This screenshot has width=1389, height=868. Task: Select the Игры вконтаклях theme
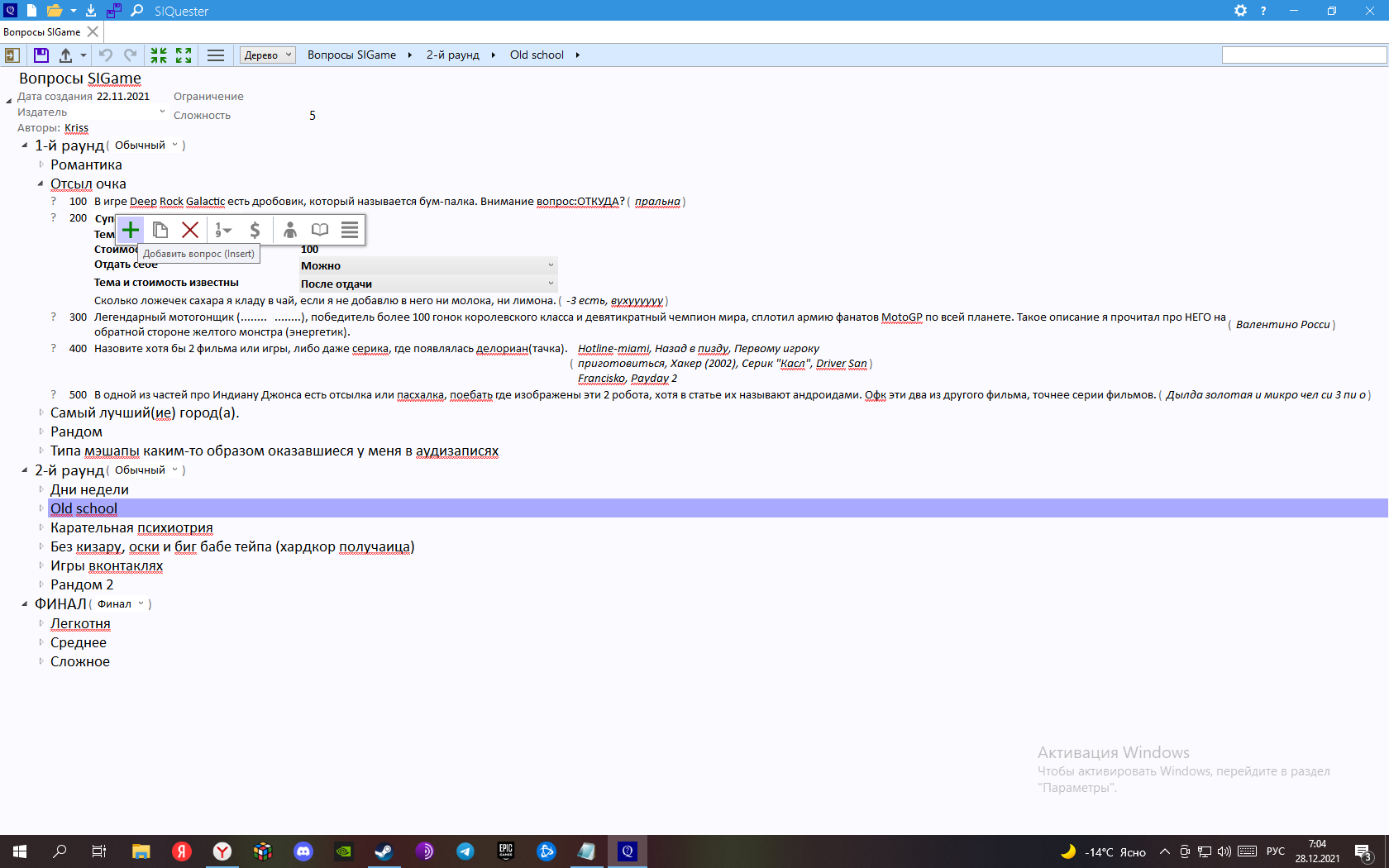107,565
